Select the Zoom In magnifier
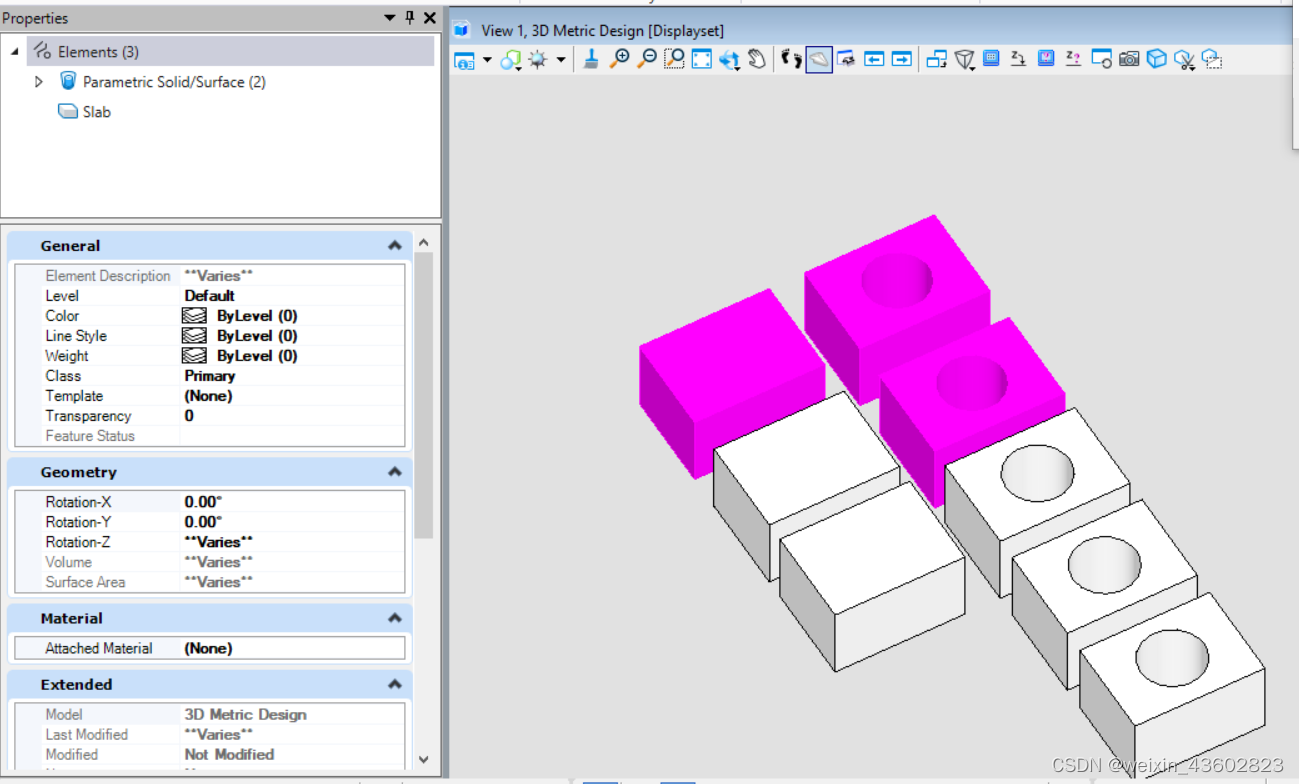Screen dimensions: 1299x784 [x=619, y=60]
